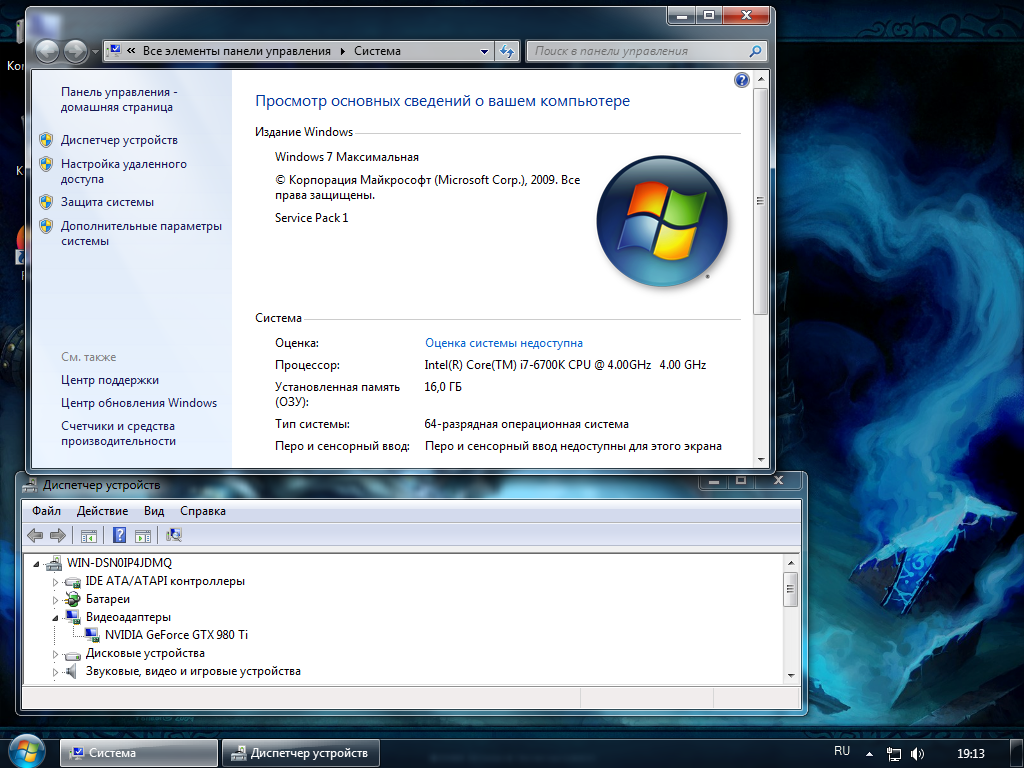The width and height of the screenshot is (1024, 768).
Task: Toggle the console tree toolbar icon
Action: coord(89,536)
